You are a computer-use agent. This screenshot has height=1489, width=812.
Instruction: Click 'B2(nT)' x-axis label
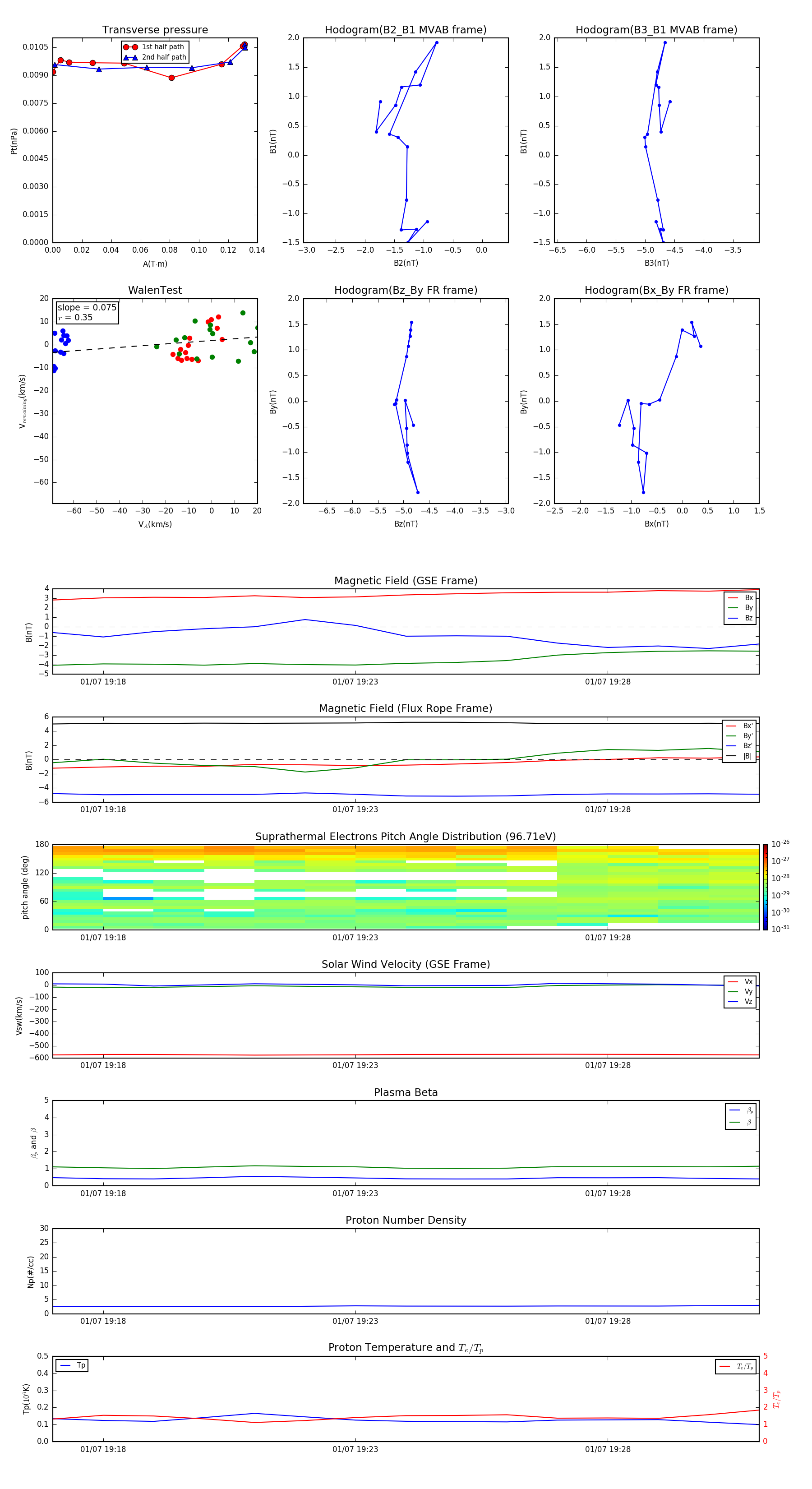point(406,263)
